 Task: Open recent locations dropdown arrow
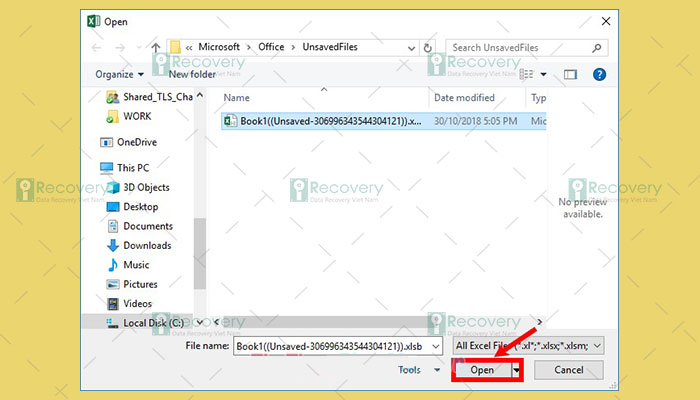pyautogui.click(x=139, y=47)
